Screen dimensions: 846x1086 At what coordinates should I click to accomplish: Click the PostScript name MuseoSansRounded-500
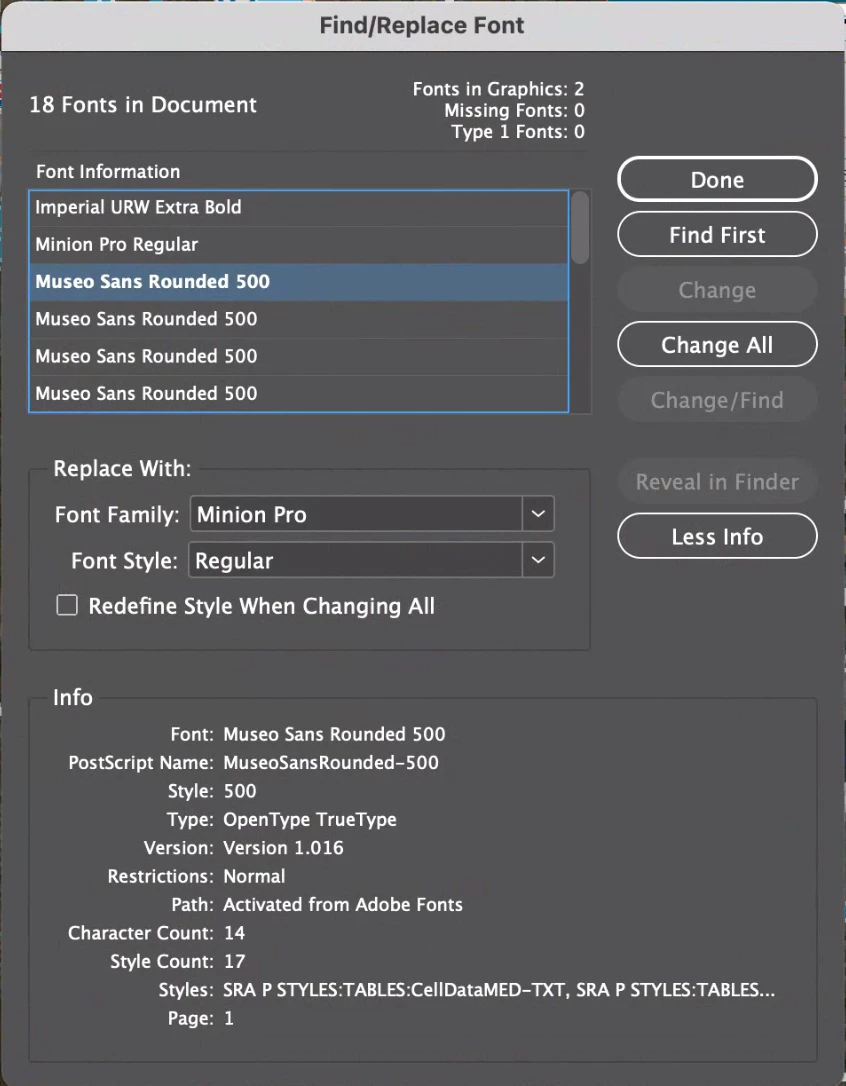(x=331, y=763)
